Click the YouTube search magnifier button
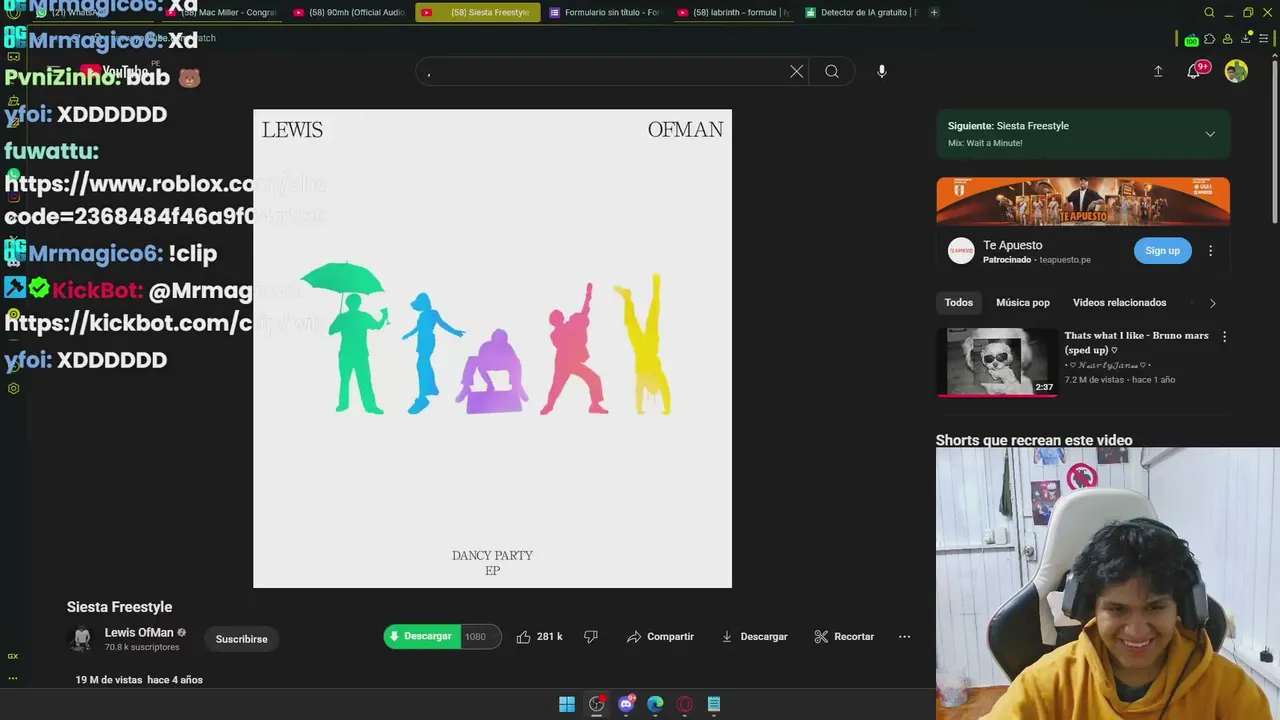This screenshot has width=1280, height=720. [832, 72]
